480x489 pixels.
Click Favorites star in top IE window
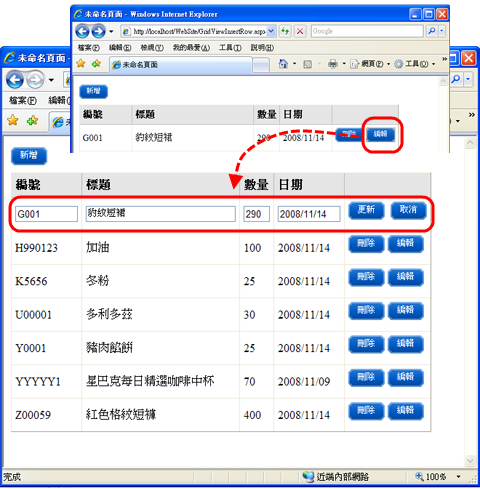(x=81, y=63)
